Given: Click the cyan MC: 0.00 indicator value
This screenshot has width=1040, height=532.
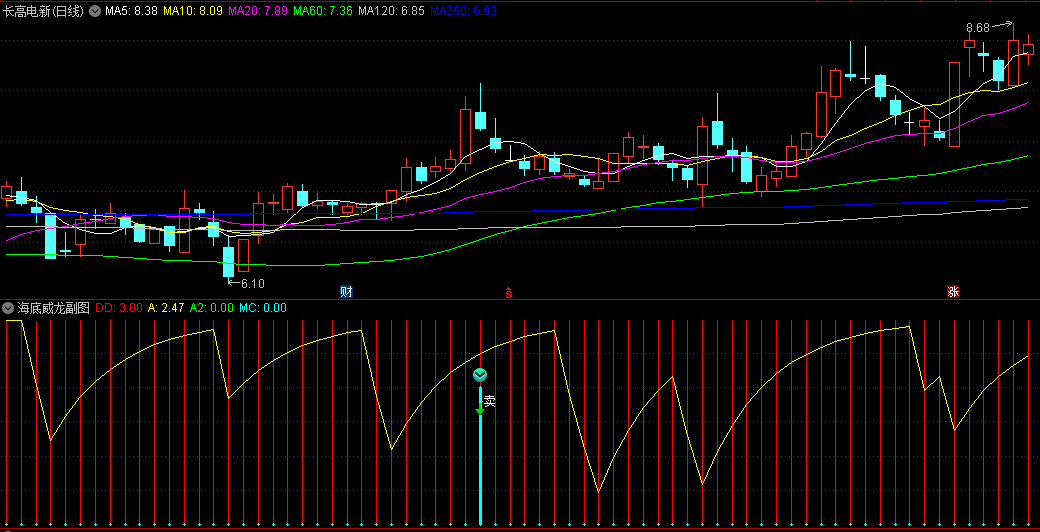Looking at the screenshot, I should click(264, 308).
